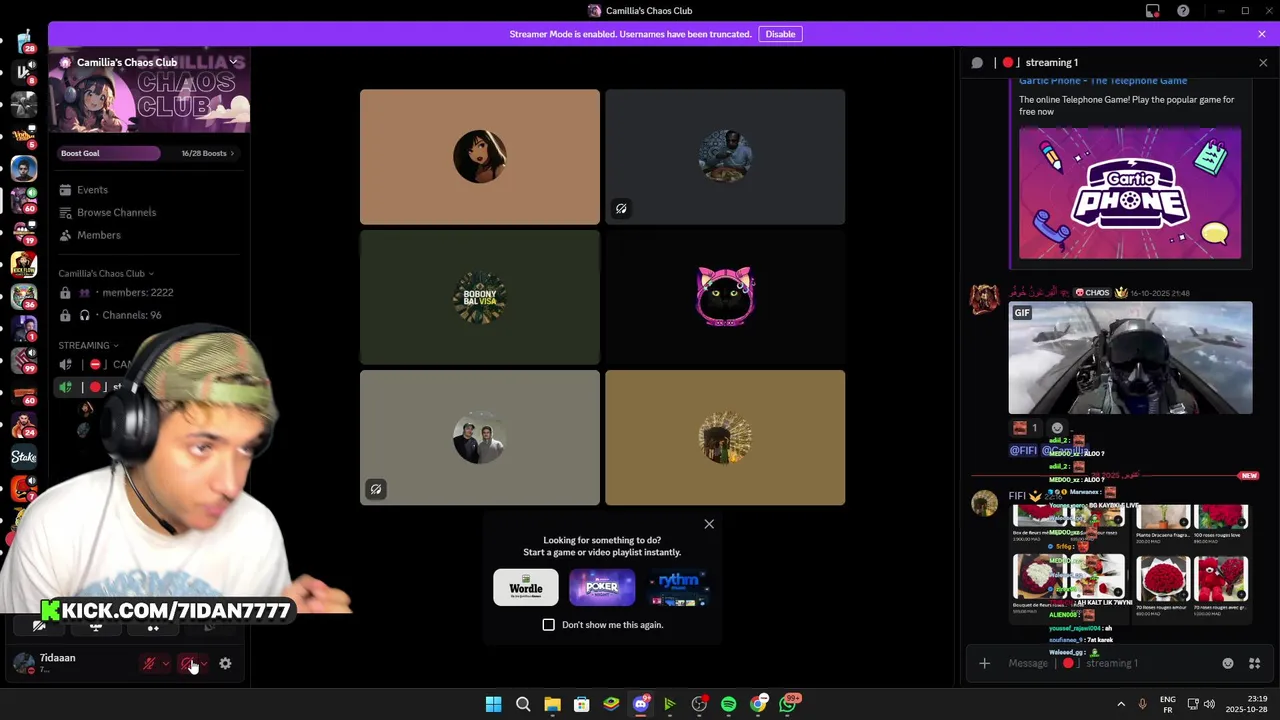Click the @FIFI mention
The height and width of the screenshot is (720, 1280).
tap(1022, 451)
